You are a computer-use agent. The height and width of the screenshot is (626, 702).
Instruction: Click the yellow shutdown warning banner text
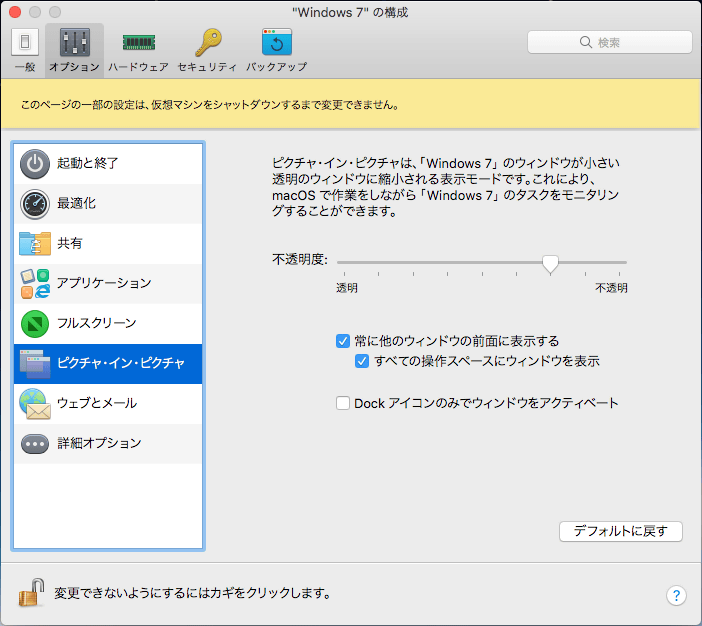210,105
